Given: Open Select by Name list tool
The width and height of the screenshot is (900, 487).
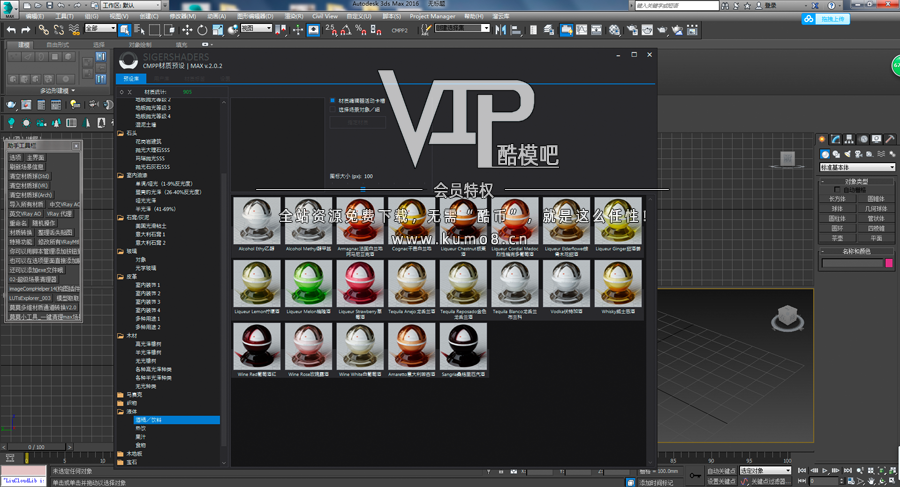Looking at the screenshot, I should click(x=139, y=30).
